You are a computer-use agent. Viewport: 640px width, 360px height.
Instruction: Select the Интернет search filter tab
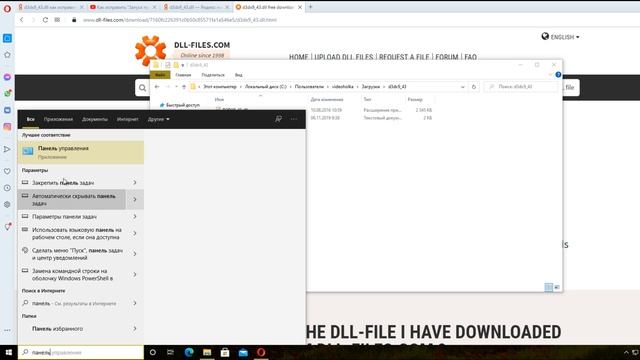[127, 119]
